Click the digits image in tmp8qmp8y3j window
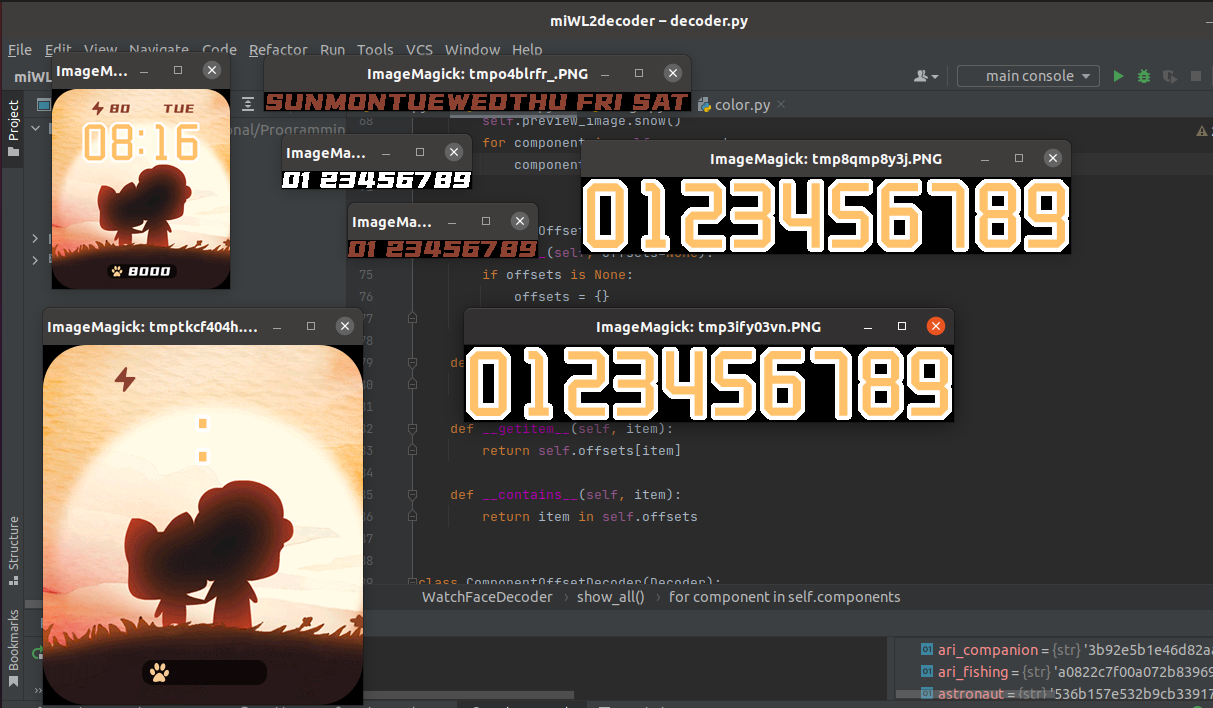The image size is (1213, 708). (826, 215)
